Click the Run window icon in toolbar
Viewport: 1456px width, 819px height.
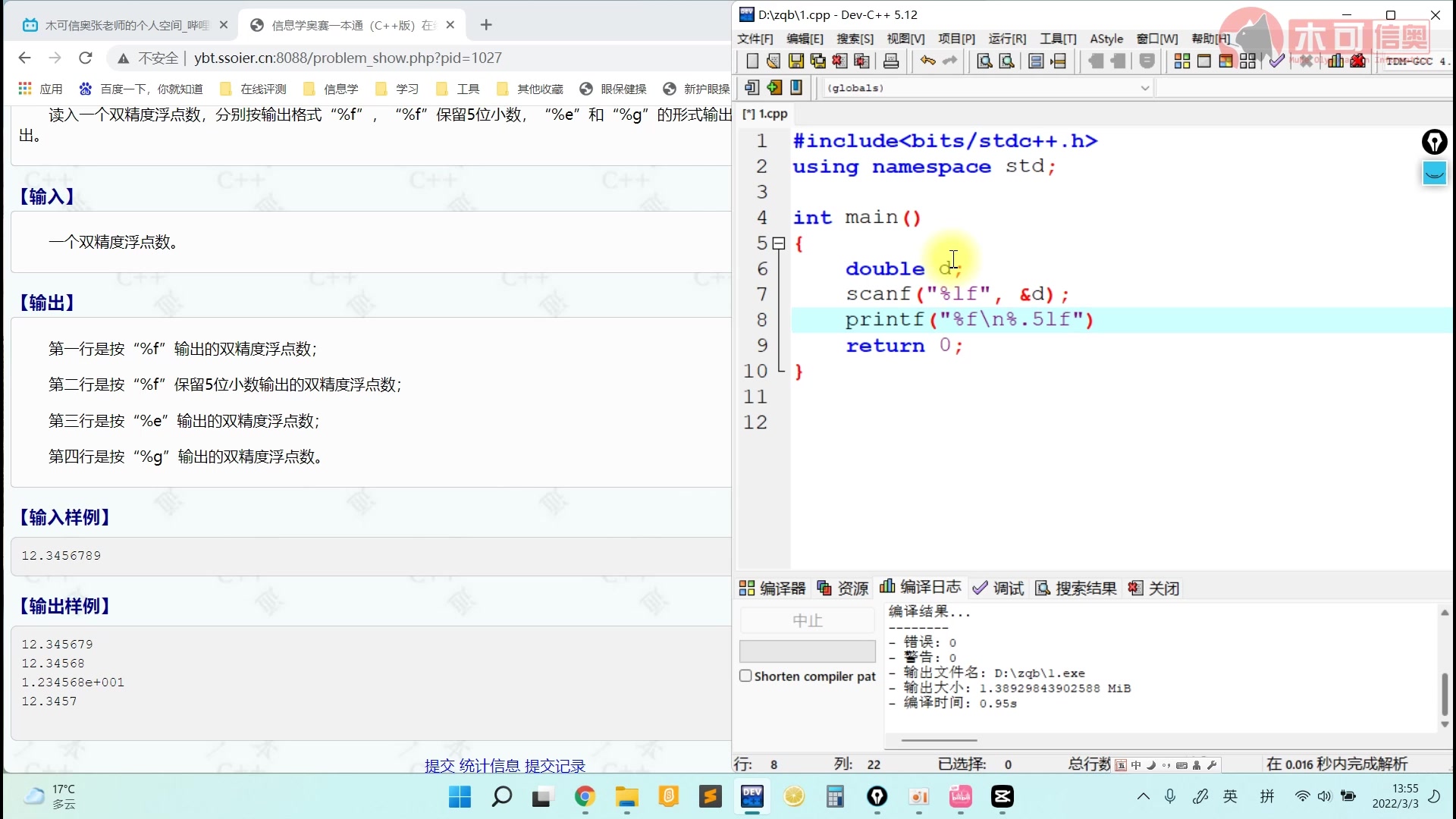[x=1203, y=61]
